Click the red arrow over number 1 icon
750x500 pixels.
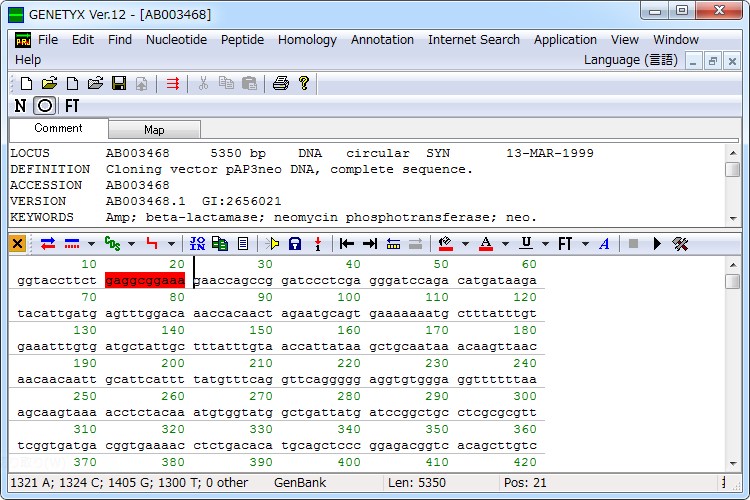pyautogui.click(x=318, y=244)
